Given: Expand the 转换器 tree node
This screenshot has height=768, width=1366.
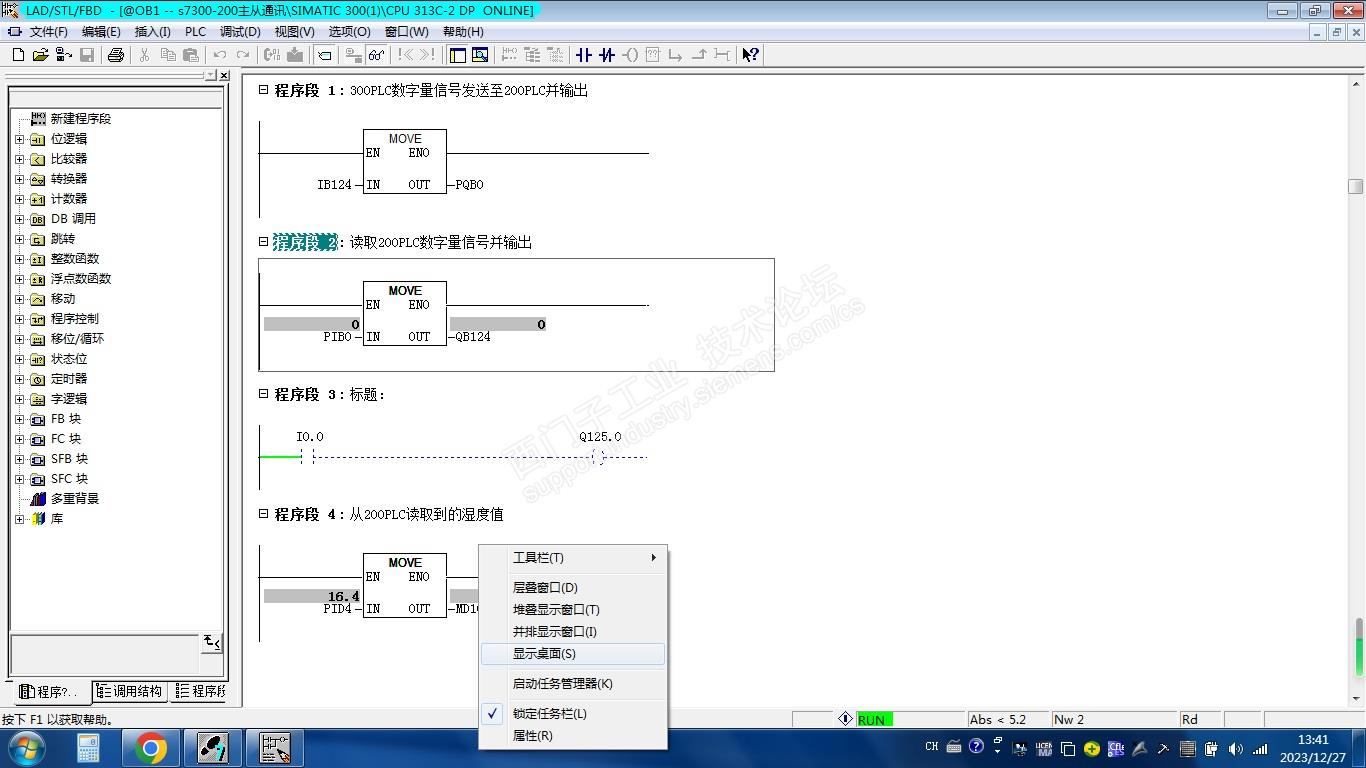Looking at the screenshot, I should [19, 179].
